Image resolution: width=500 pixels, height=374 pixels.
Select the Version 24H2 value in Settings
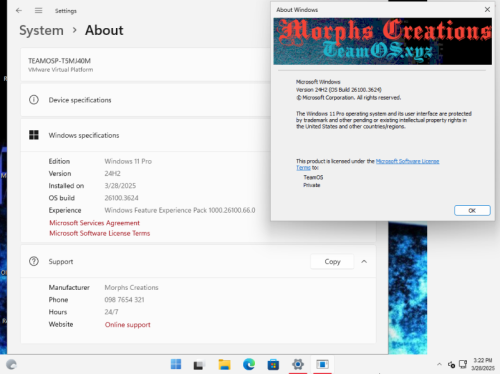pos(112,174)
